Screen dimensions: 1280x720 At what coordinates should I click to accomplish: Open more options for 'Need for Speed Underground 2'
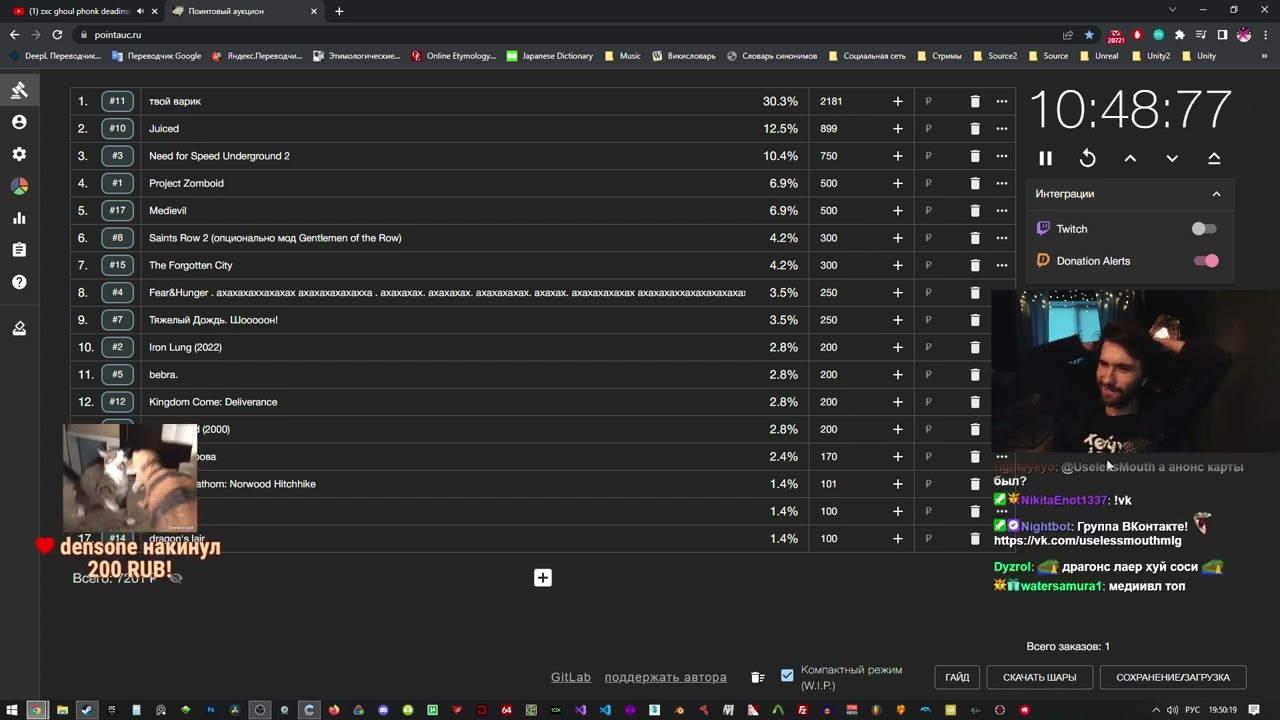tap(1002, 156)
